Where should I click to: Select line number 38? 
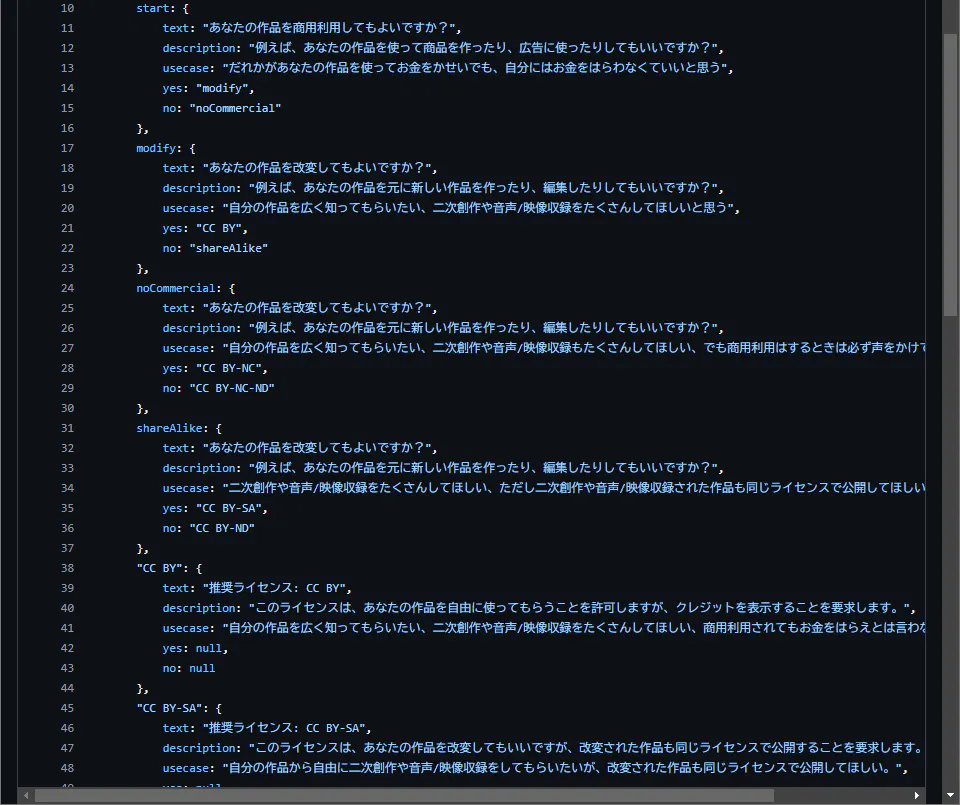click(x=67, y=568)
